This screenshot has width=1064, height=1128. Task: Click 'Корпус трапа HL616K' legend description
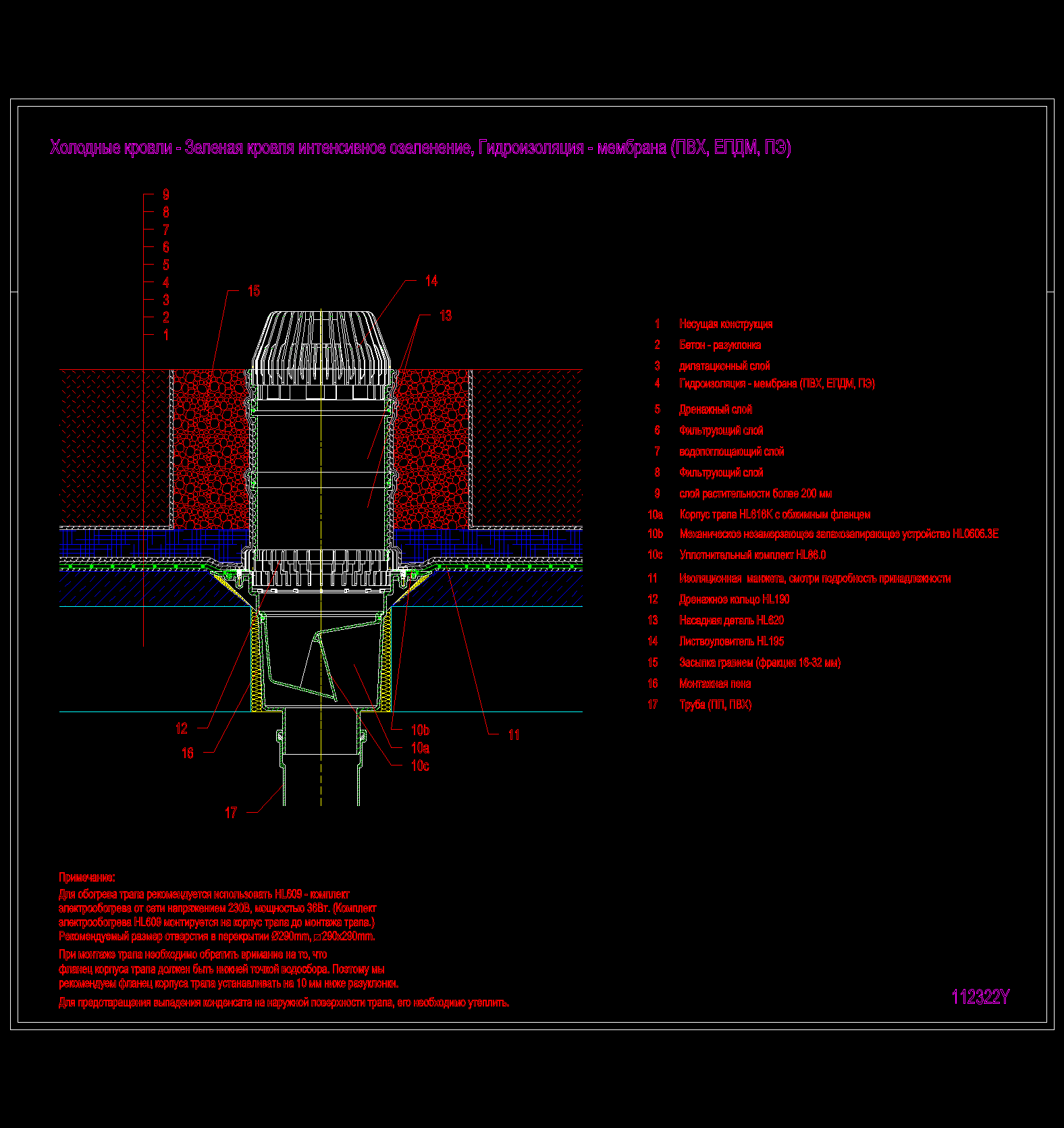coord(774,514)
